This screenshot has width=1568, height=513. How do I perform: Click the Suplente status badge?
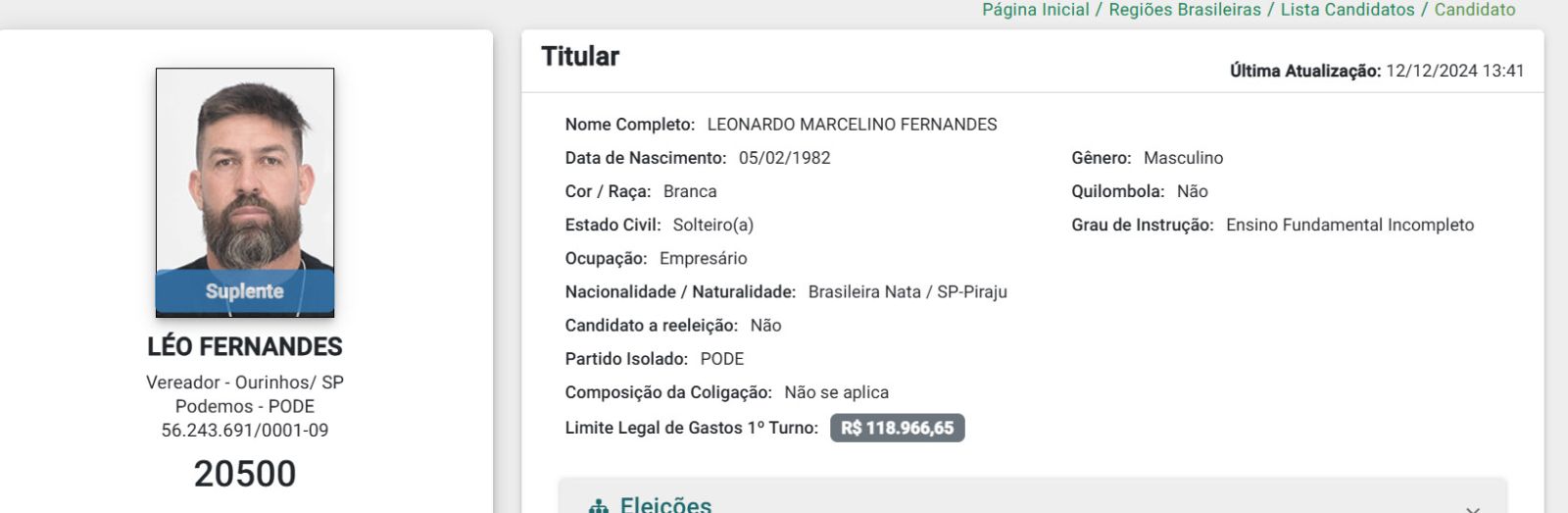245,291
